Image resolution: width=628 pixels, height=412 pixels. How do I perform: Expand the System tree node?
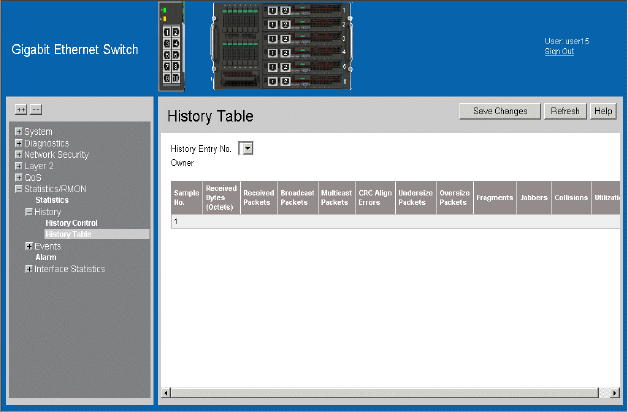(x=18, y=132)
